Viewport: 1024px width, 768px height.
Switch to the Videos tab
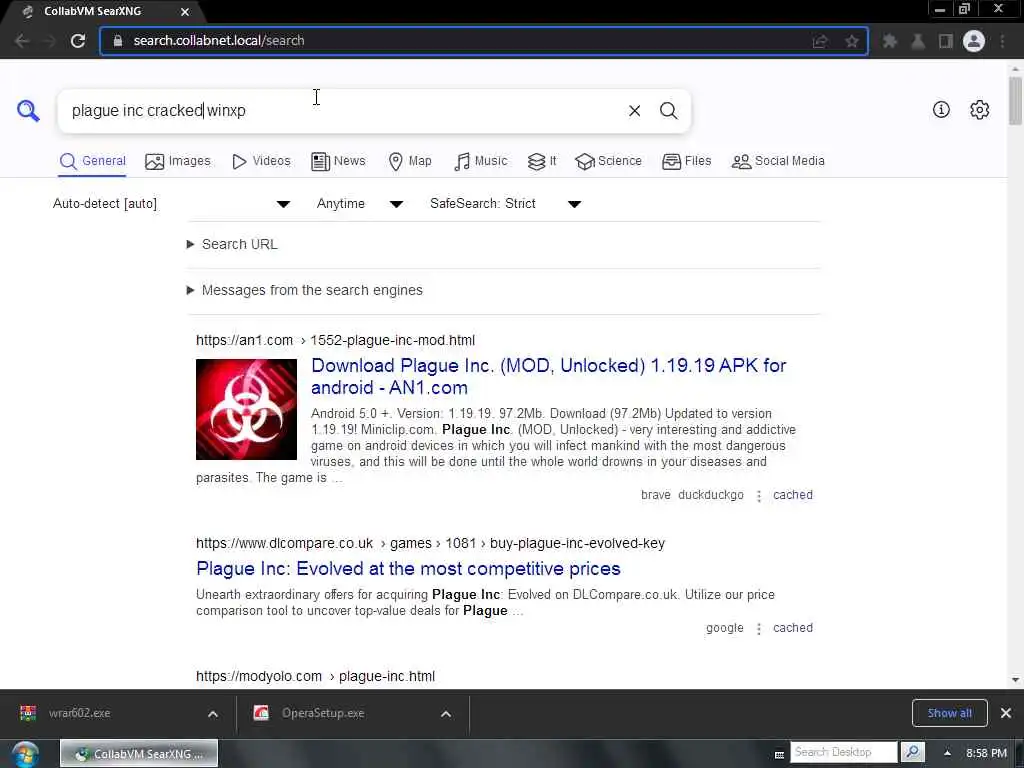point(261,161)
